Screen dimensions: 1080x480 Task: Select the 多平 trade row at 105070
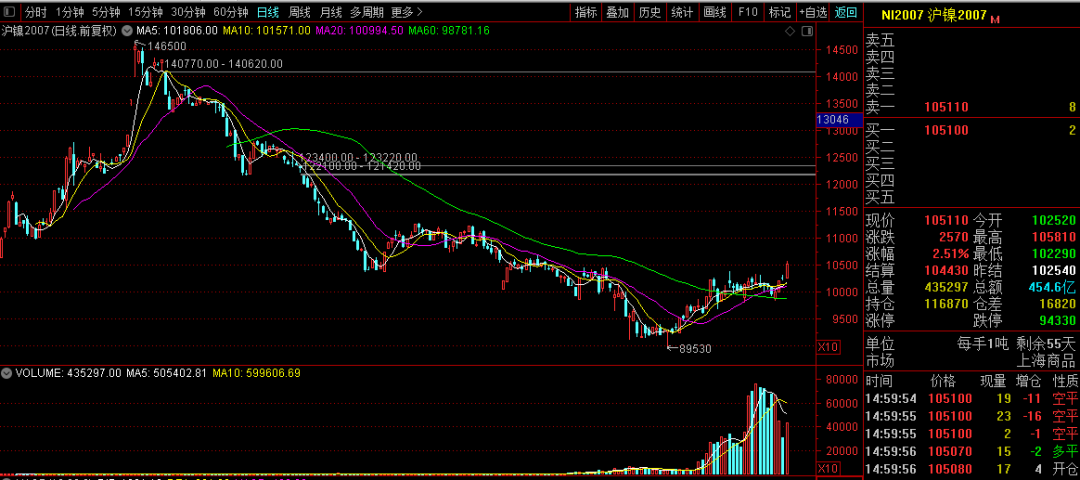coord(971,452)
